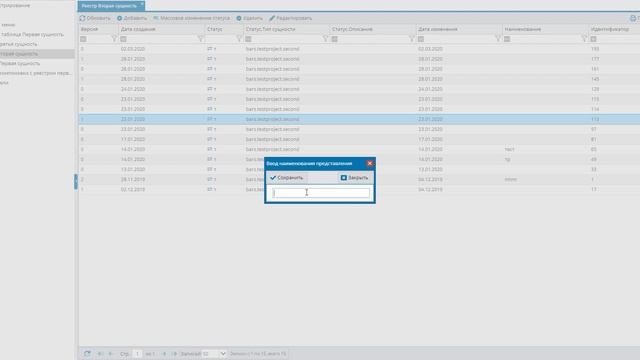Open filter operator menu under Дата создания

pyautogui.click(x=123, y=39)
